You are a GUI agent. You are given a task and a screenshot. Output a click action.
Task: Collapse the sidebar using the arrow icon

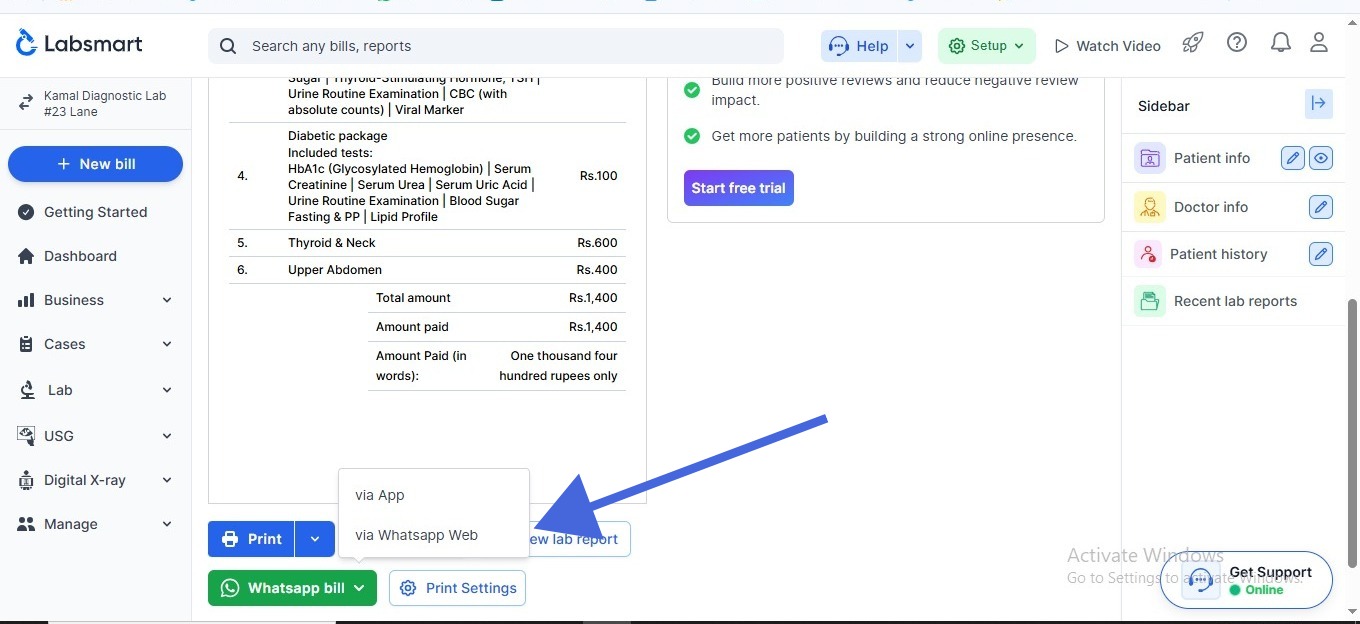[1319, 104]
